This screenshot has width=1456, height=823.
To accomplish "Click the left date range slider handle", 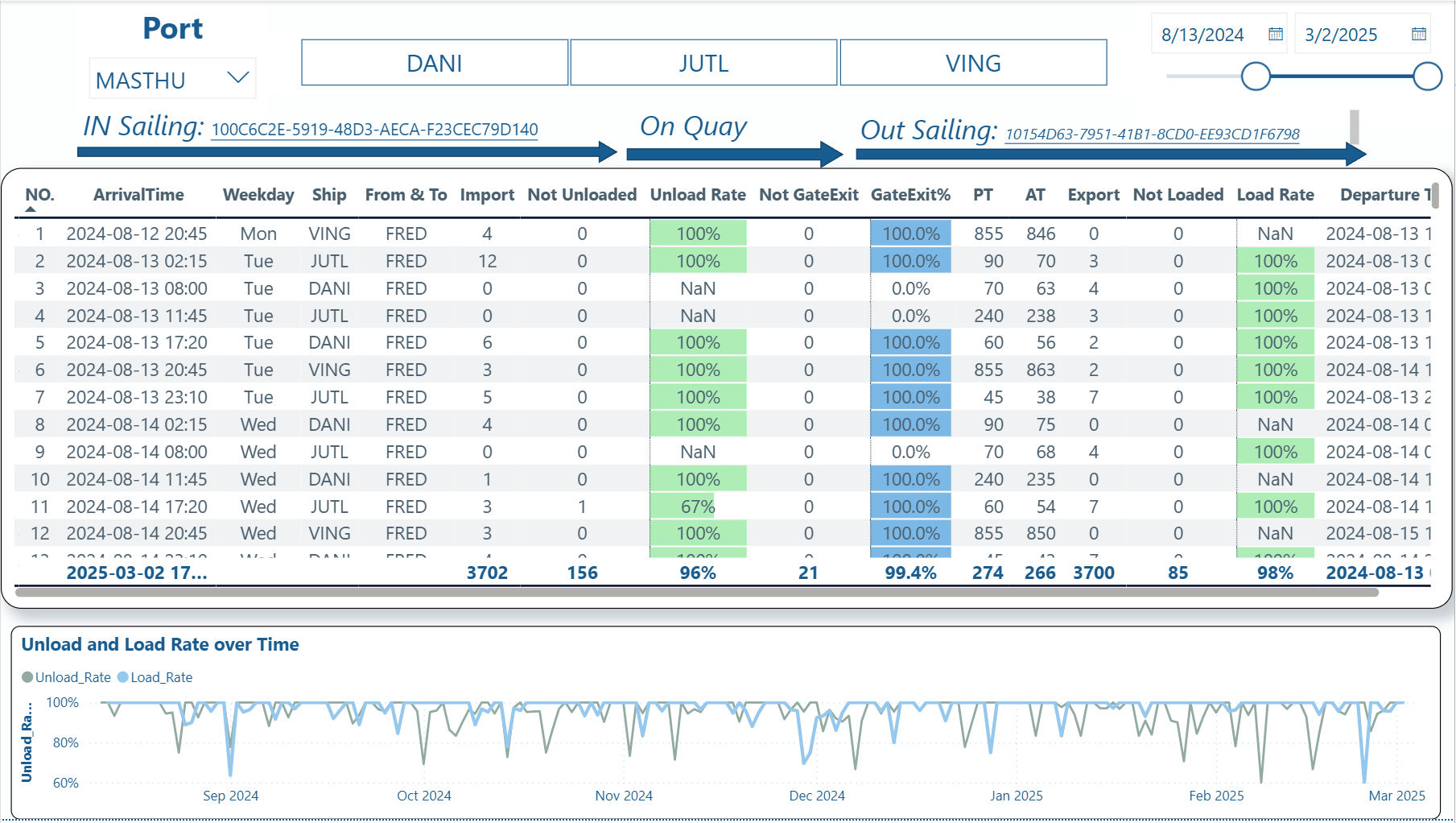I will (x=1255, y=77).
